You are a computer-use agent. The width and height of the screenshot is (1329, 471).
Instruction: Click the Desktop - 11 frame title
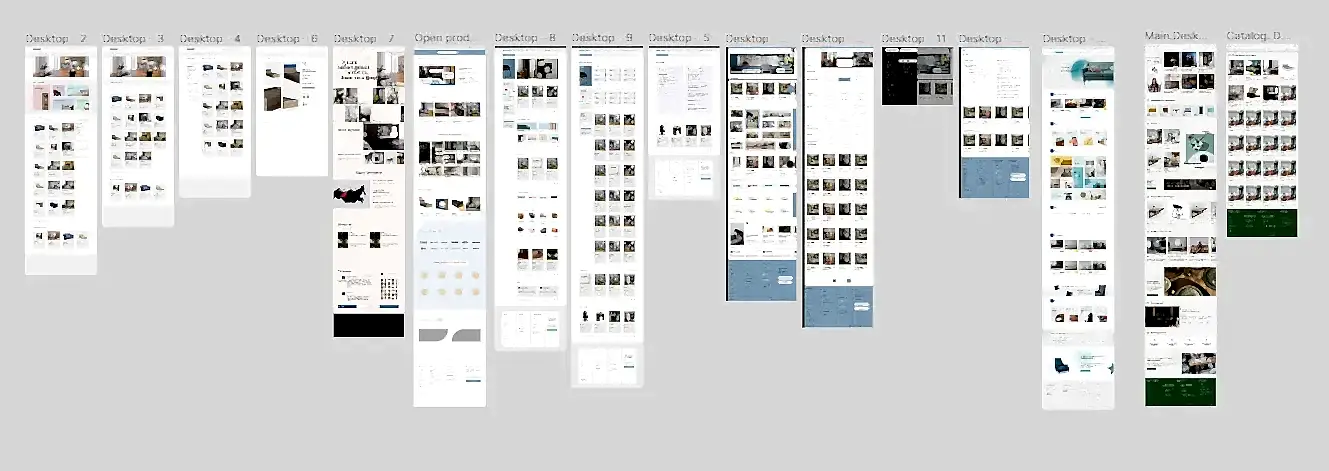(914, 39)
